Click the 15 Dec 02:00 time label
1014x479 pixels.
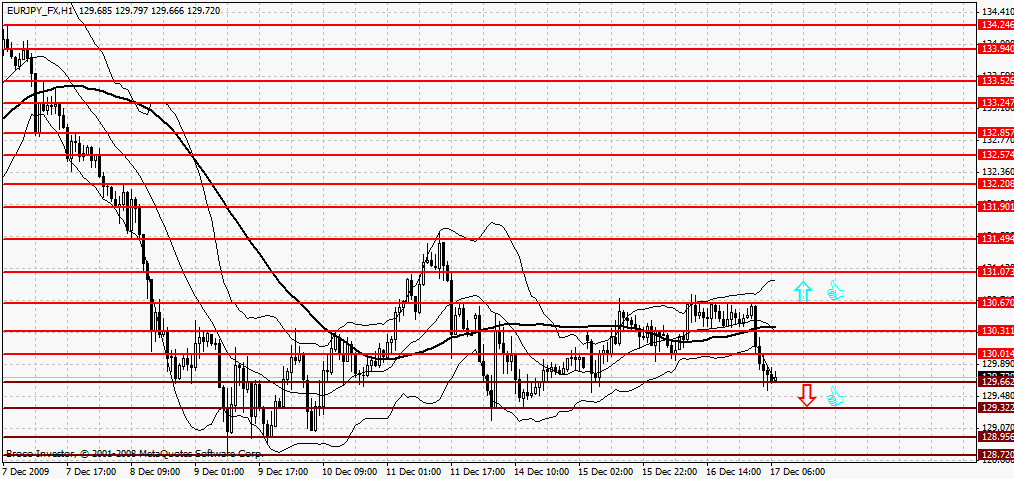(606, 472)
